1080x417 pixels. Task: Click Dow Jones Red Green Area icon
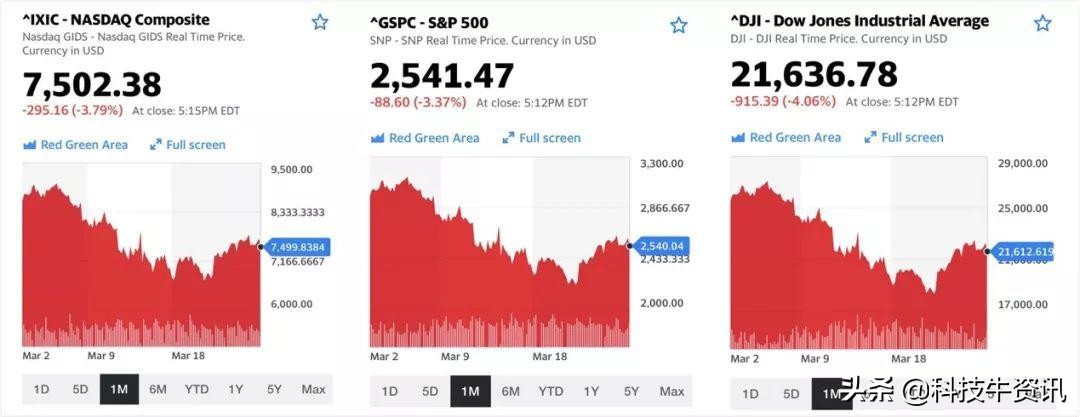(738, 138)
